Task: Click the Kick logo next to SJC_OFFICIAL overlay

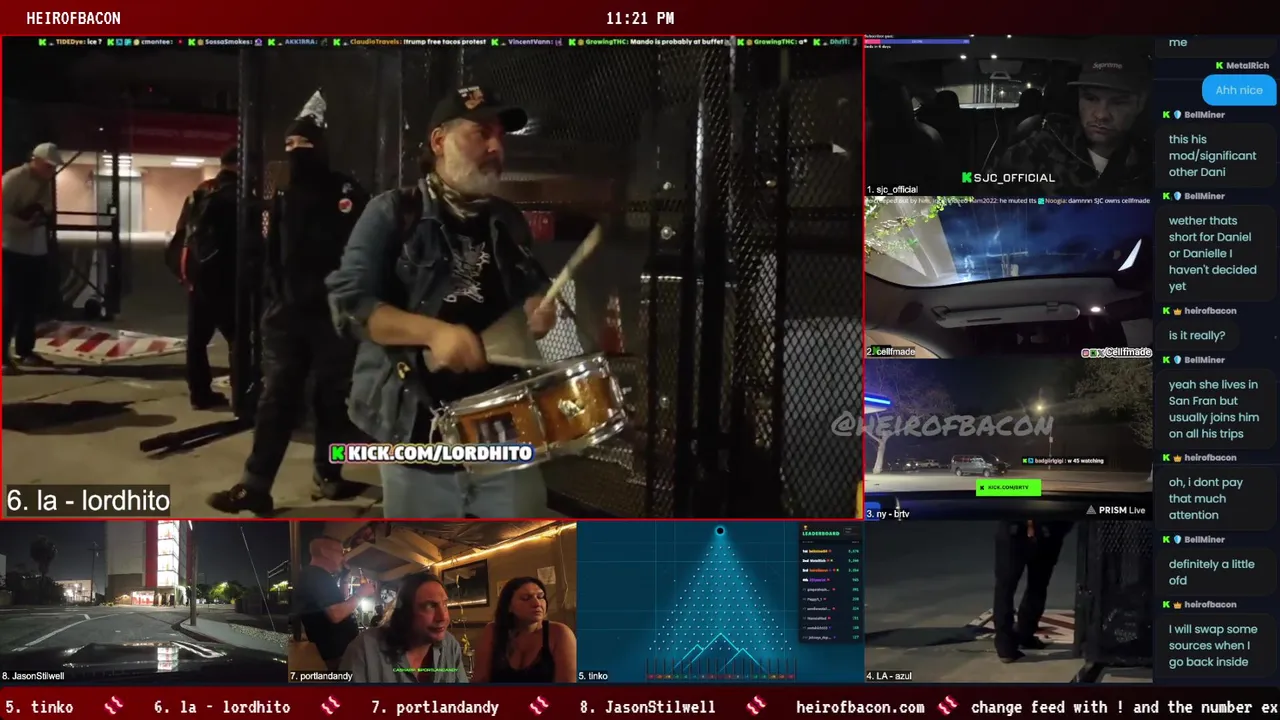Action: pyautogui.click(x=966, y=178)
